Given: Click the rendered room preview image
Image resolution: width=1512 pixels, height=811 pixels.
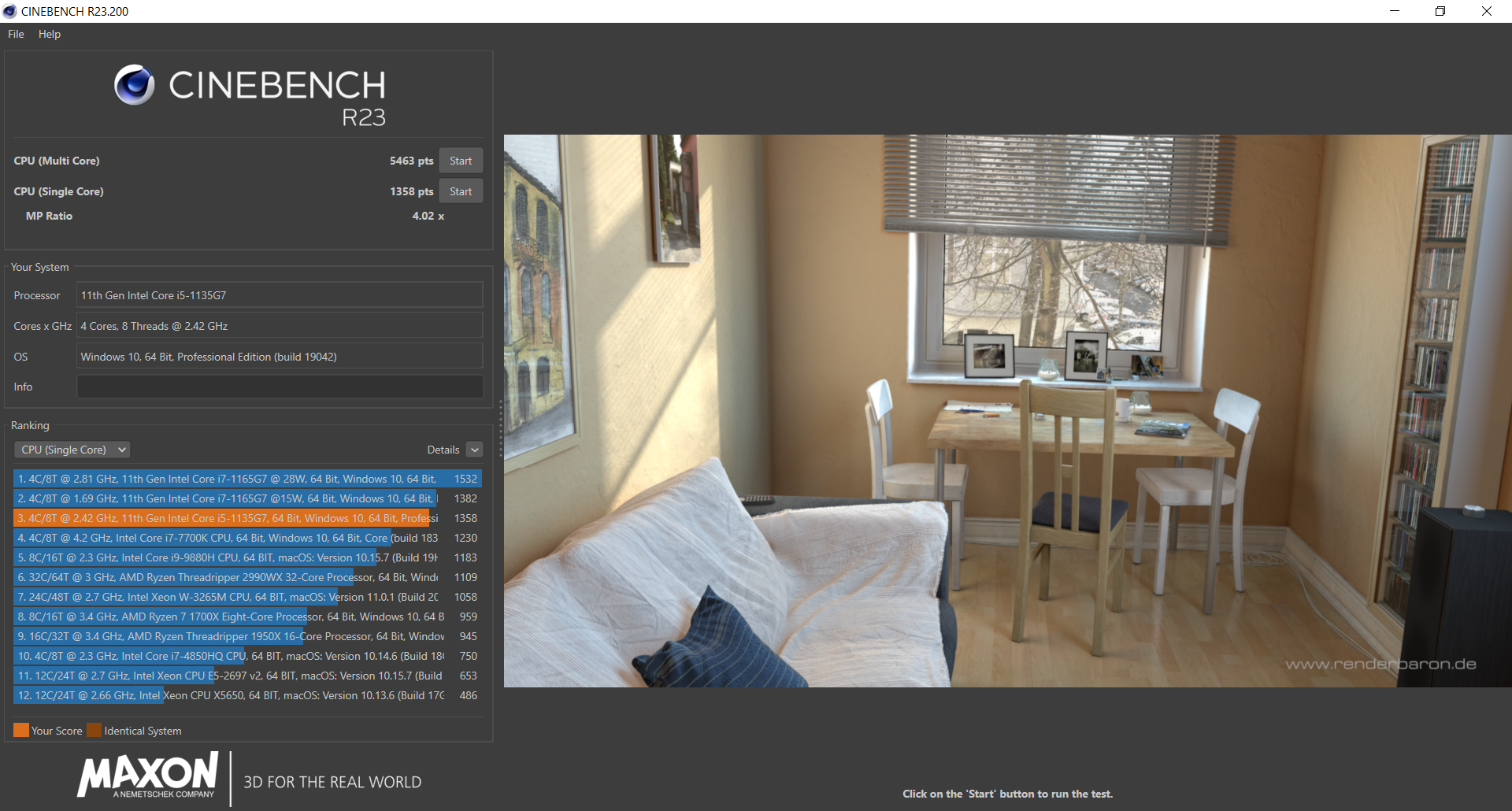Looking at the screenshot, I should [x=1008, y=411].
